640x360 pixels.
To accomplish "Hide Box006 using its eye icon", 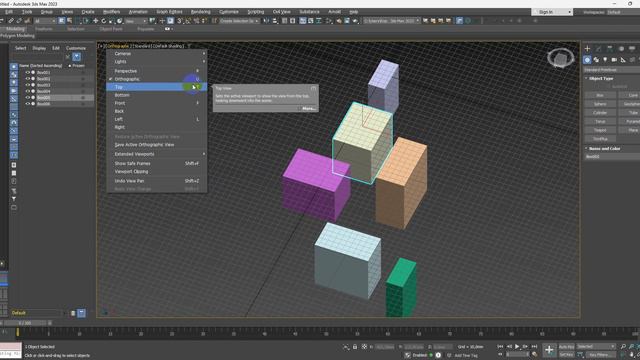I will 28,104.
